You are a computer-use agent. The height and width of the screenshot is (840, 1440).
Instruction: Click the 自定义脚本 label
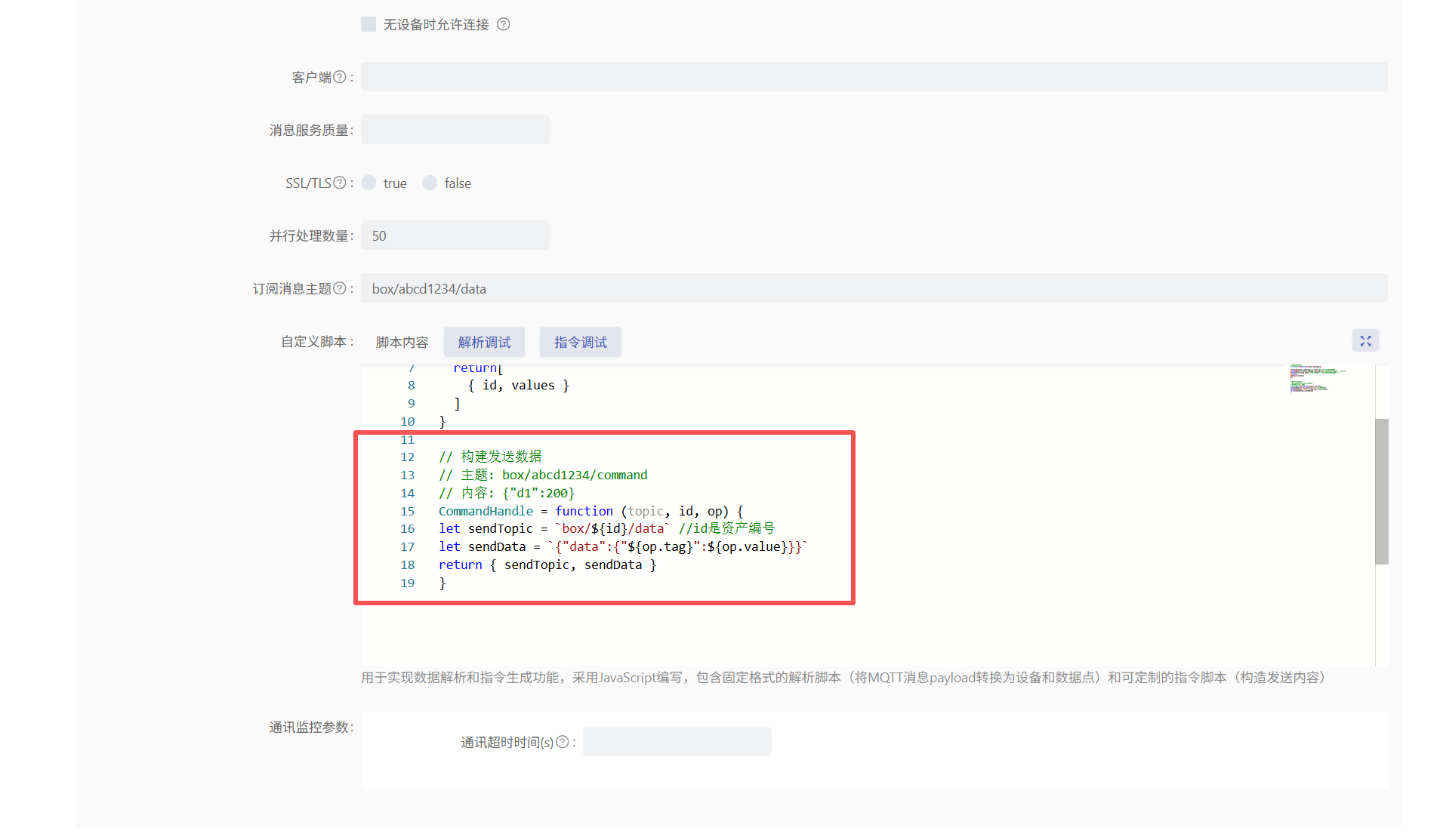coord(317,342)
